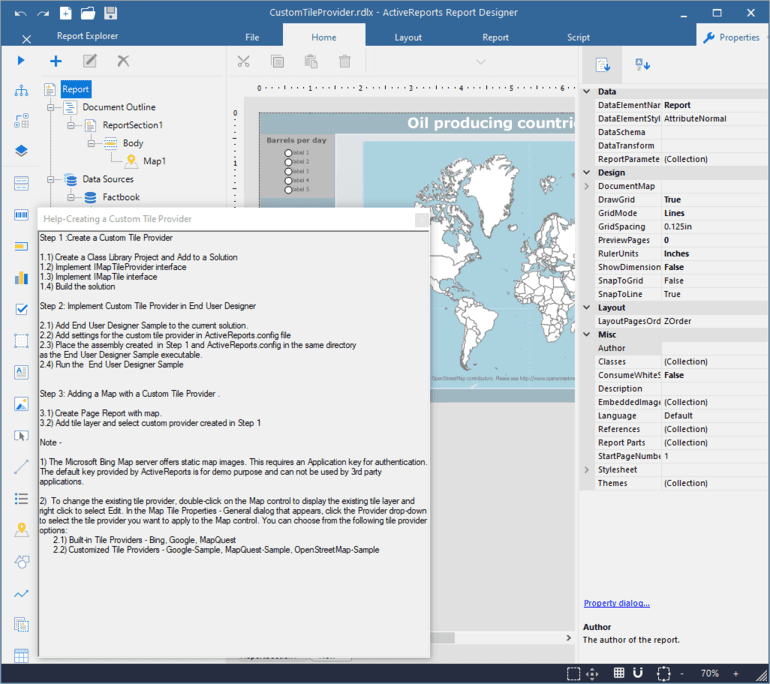Increase zoom with the plus button
770x684 pixels.
(736, 673)
